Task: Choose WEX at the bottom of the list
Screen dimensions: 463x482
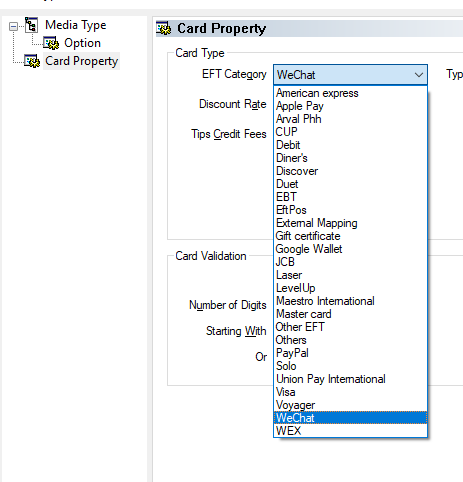Action: click(x=350, y=431)
